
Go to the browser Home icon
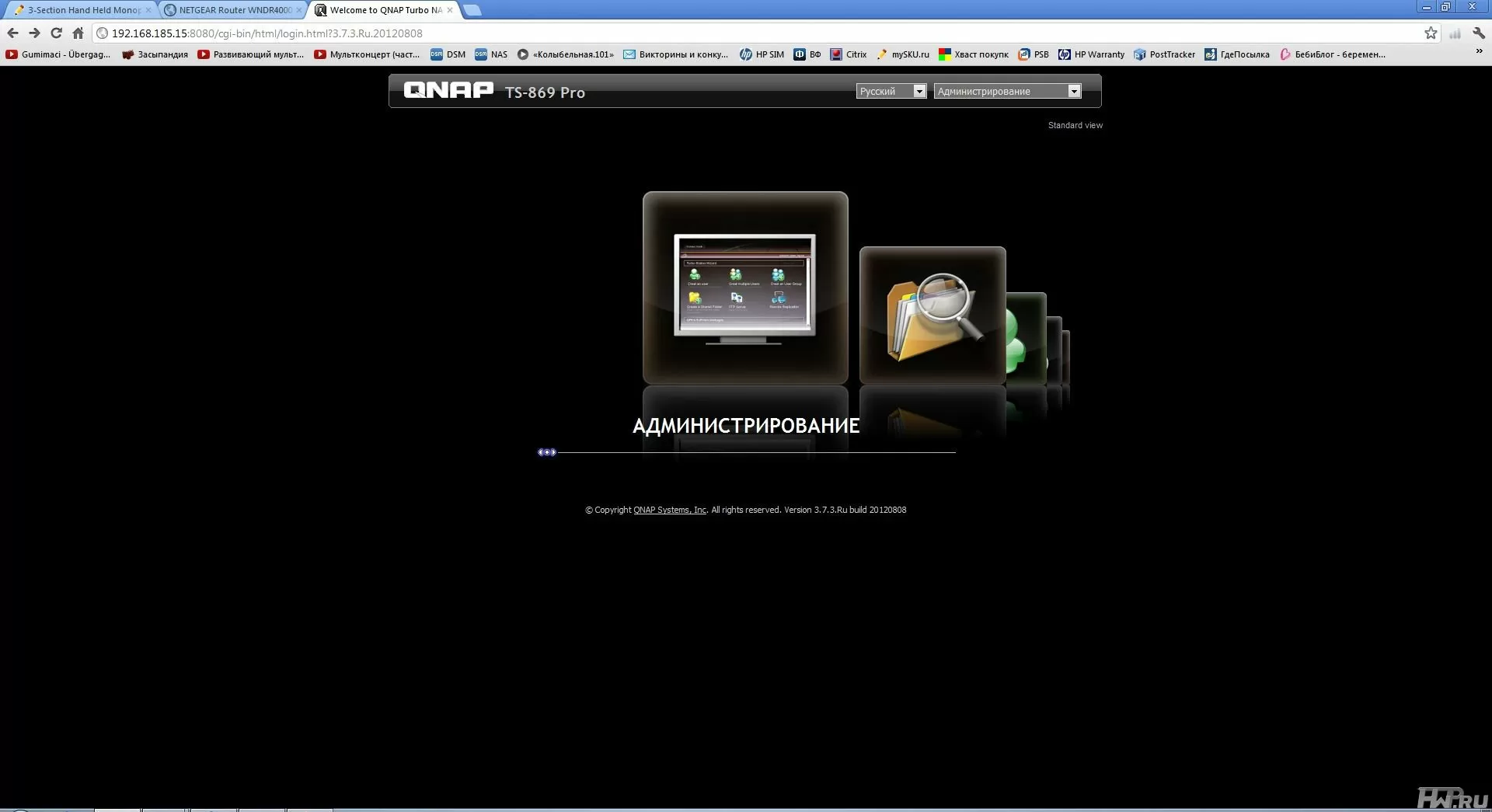click(x=78, y=33)
